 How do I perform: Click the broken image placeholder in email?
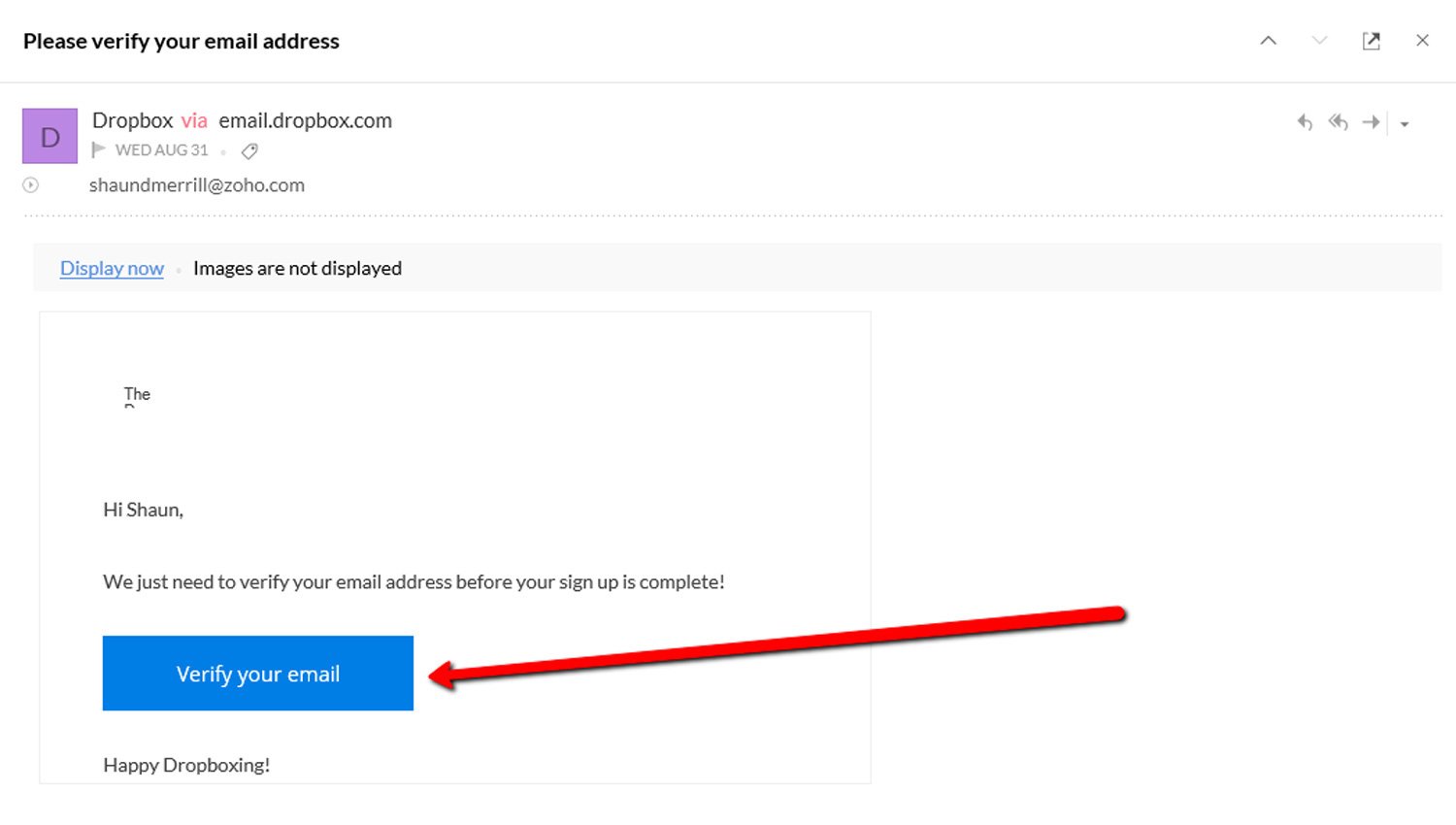pos(137,396)
